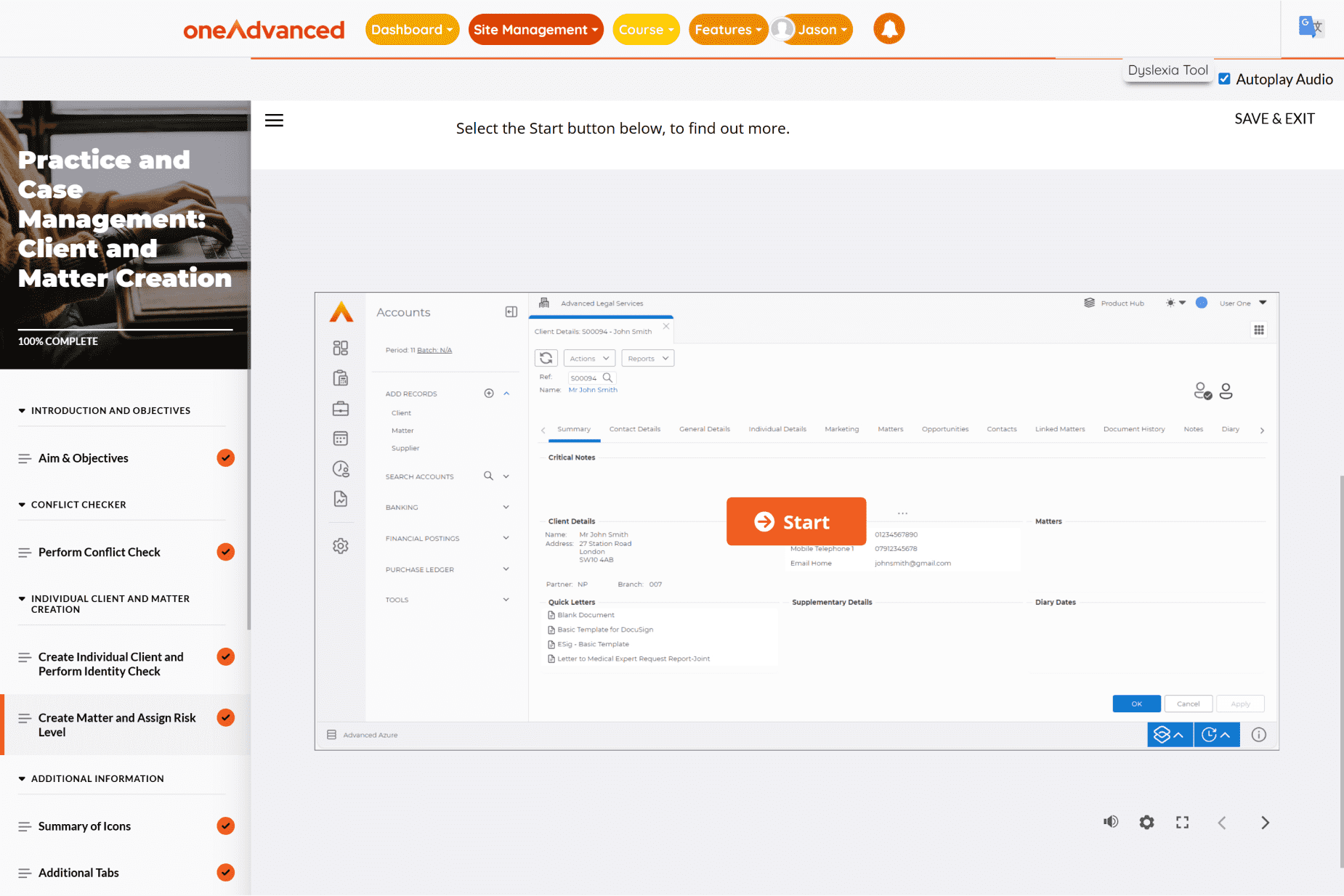Viewport: 1344px width, 896px height.
Task: Go to next slide arrow
Action: click(1265, 822)
